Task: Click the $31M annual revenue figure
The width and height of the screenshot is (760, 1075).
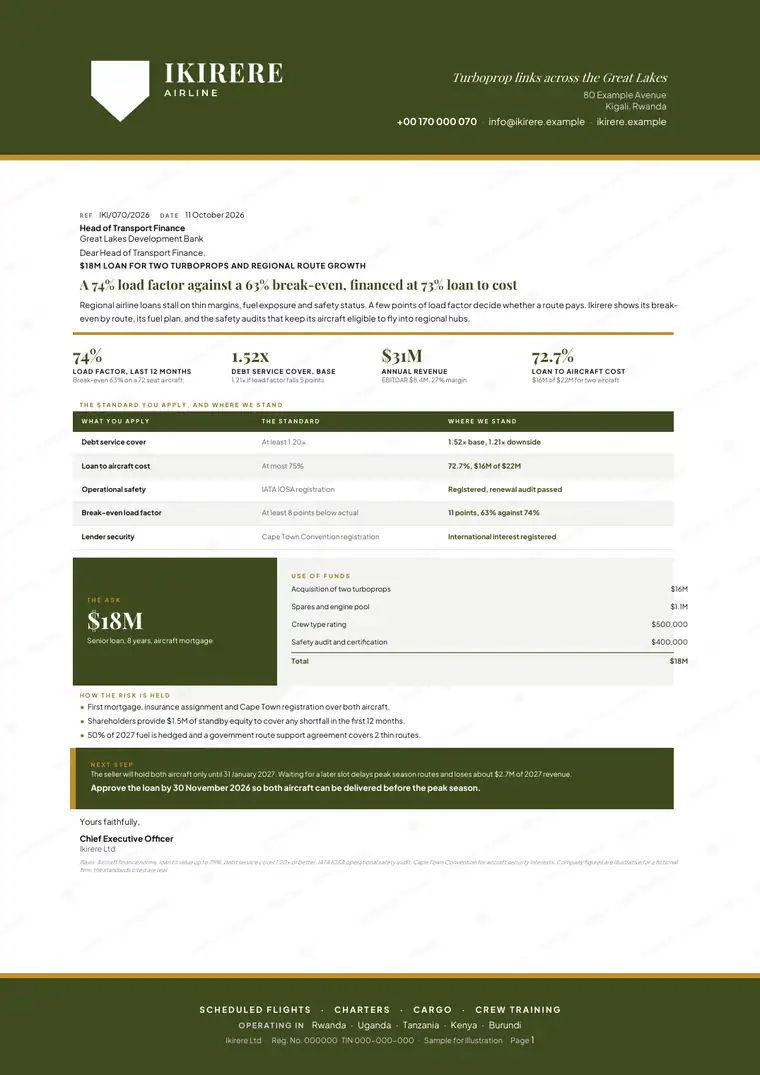Action: coord(402,356)
